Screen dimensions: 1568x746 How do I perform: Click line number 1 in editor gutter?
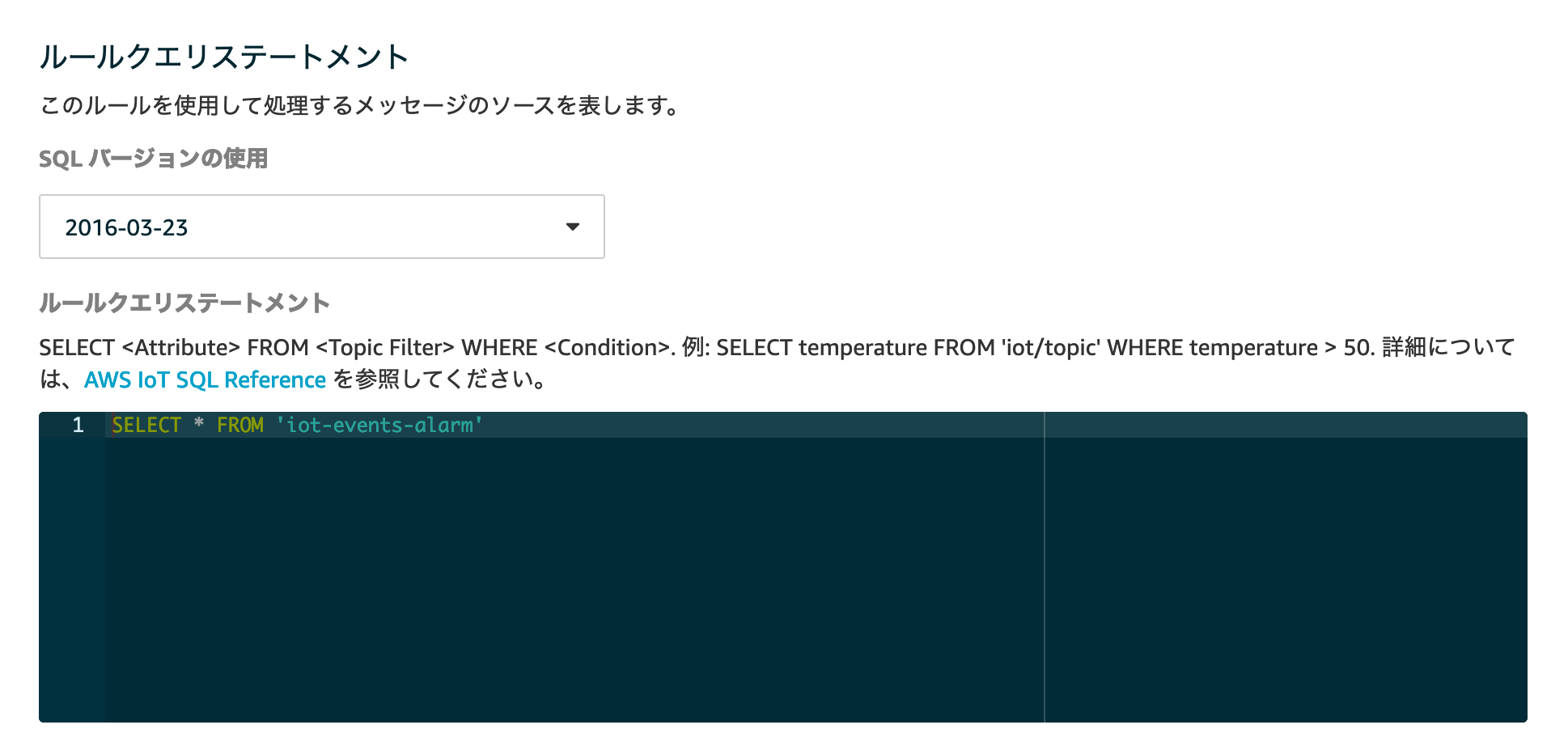pyautogui.click(x=78, y=425)
